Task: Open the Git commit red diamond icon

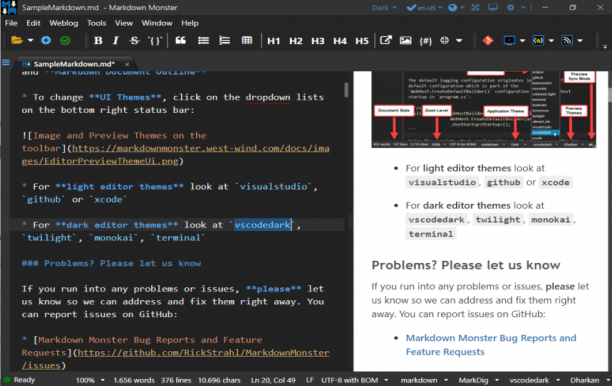Action: [488, 40]
